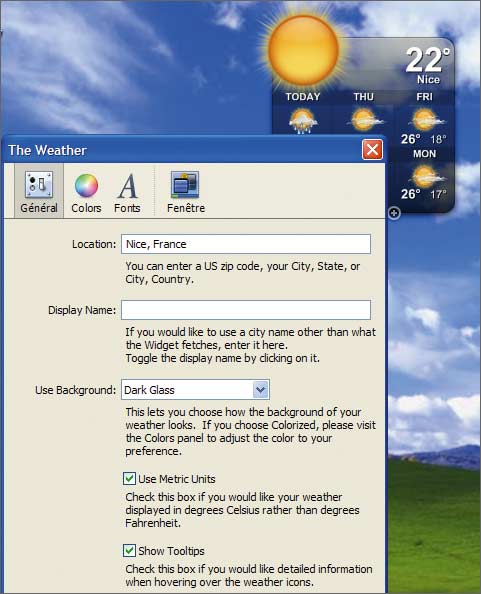Click the 22° current temperature

coord(428,59)
